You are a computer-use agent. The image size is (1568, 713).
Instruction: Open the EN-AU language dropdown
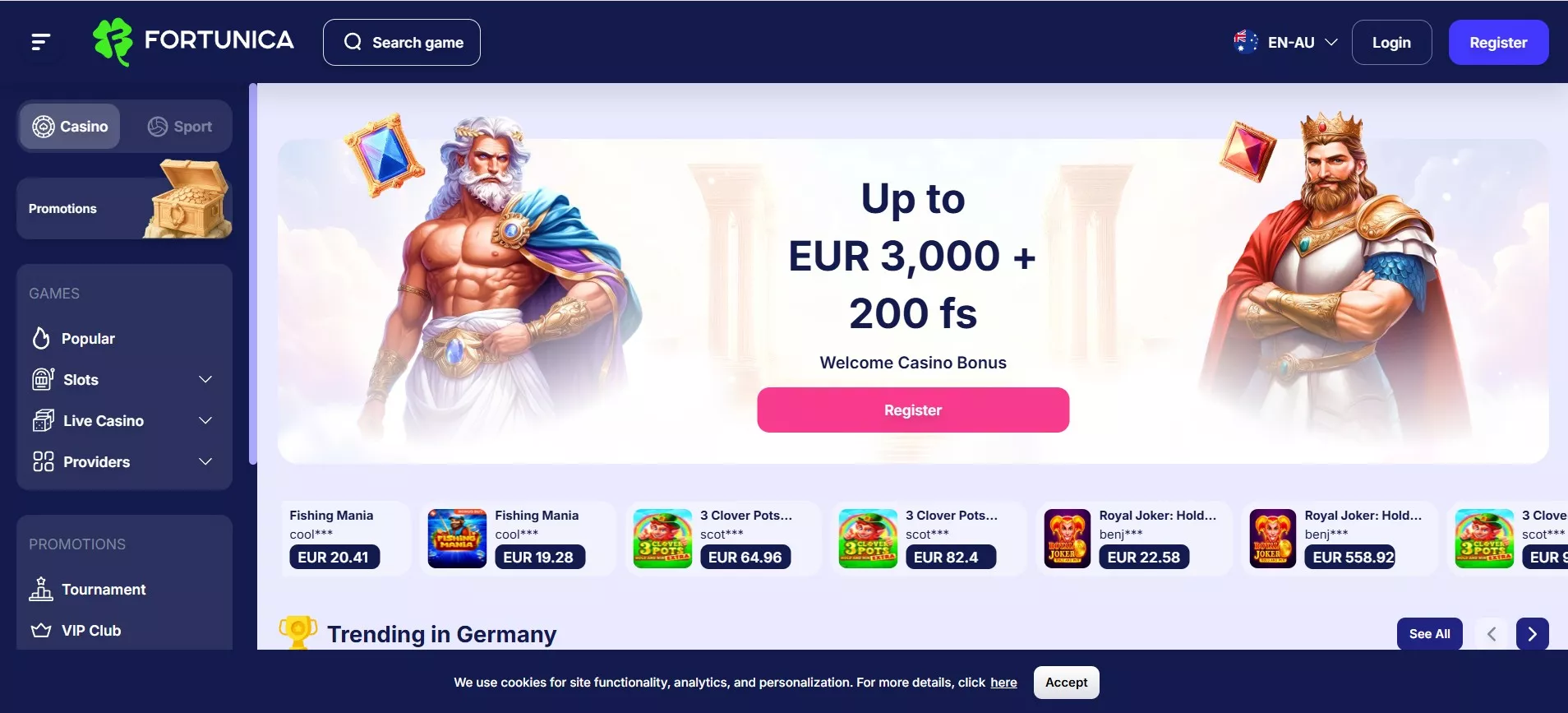[x=1285, y=42]
